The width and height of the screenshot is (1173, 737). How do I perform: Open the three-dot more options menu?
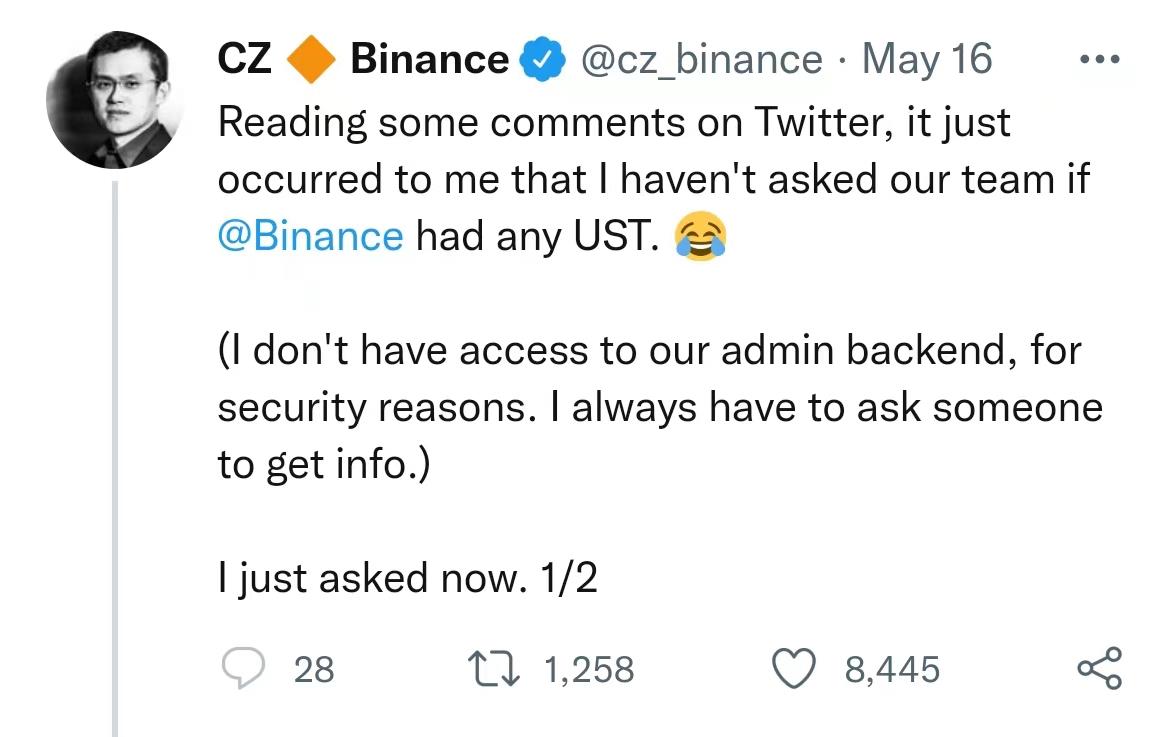click(1100, 59)
